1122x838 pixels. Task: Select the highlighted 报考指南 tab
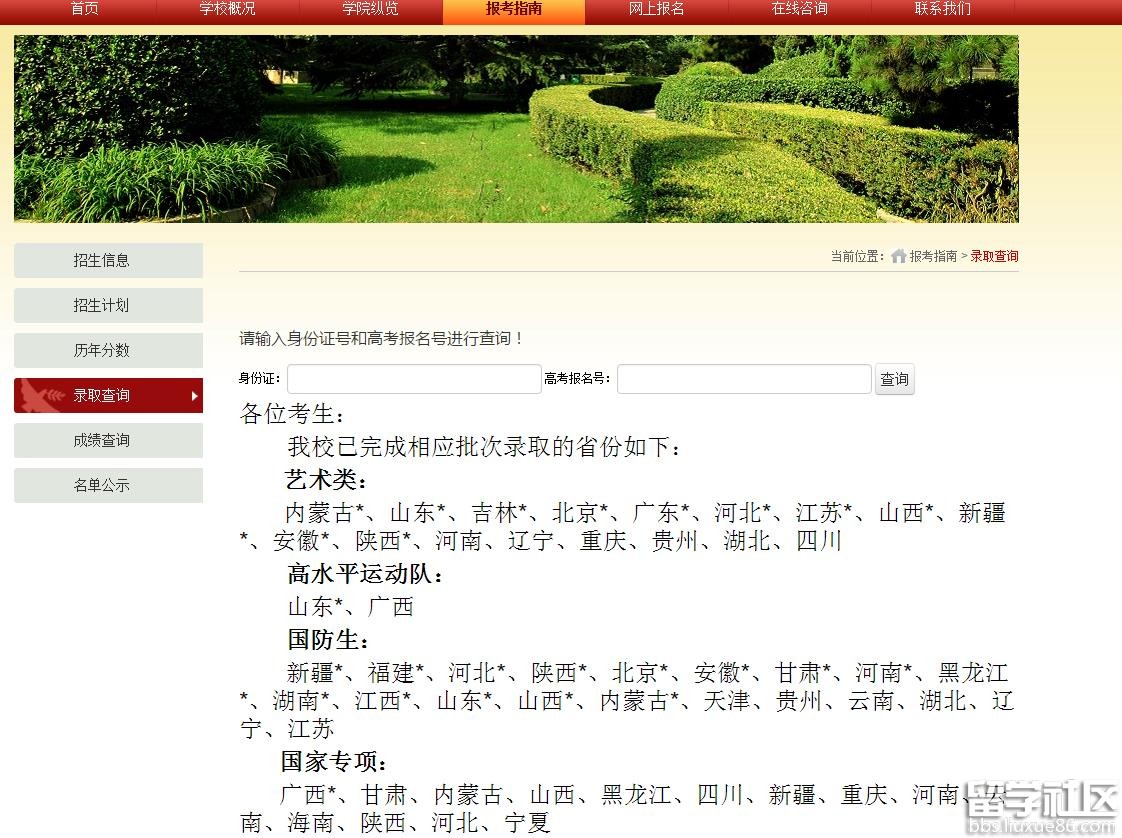[x=513, y=9]
